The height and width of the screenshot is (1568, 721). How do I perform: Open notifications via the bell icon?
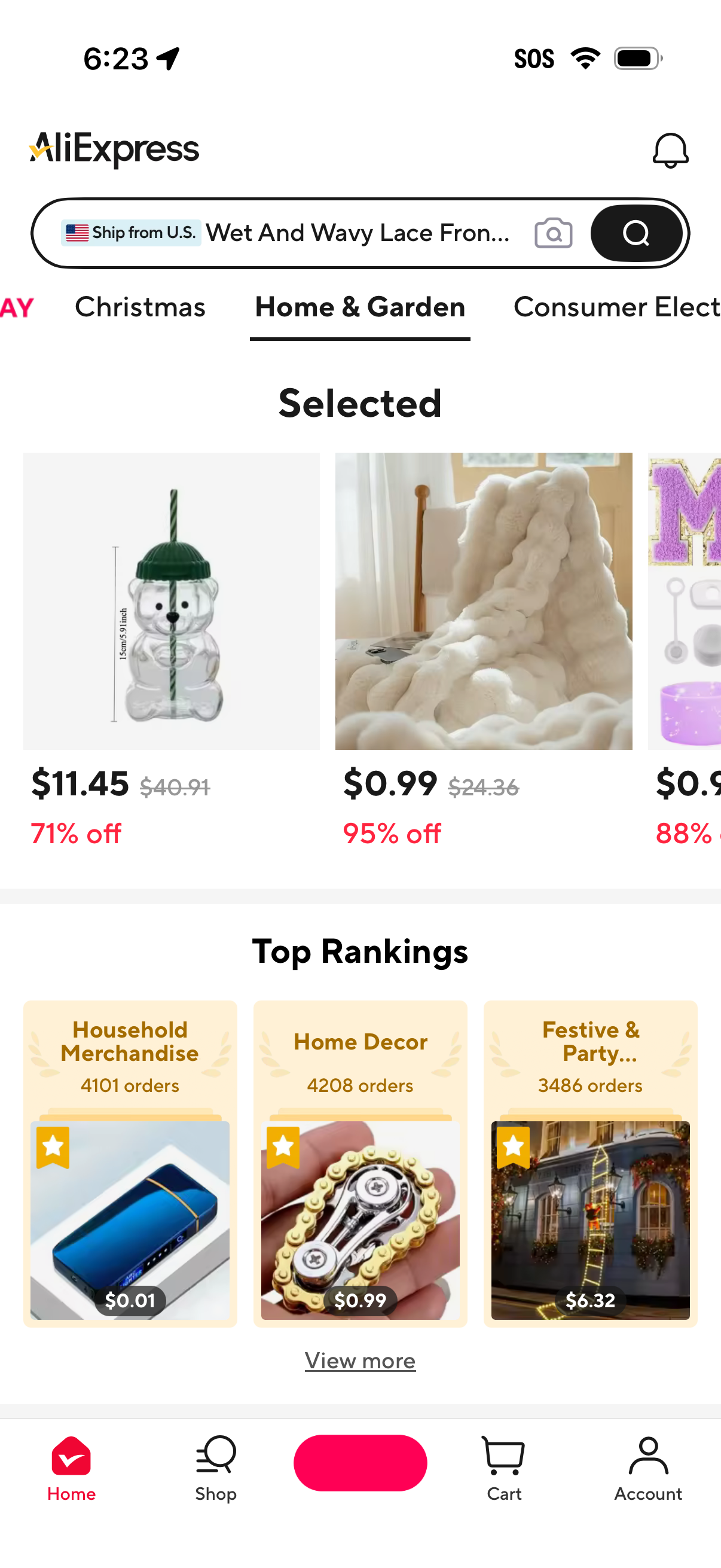coord(671,150)
